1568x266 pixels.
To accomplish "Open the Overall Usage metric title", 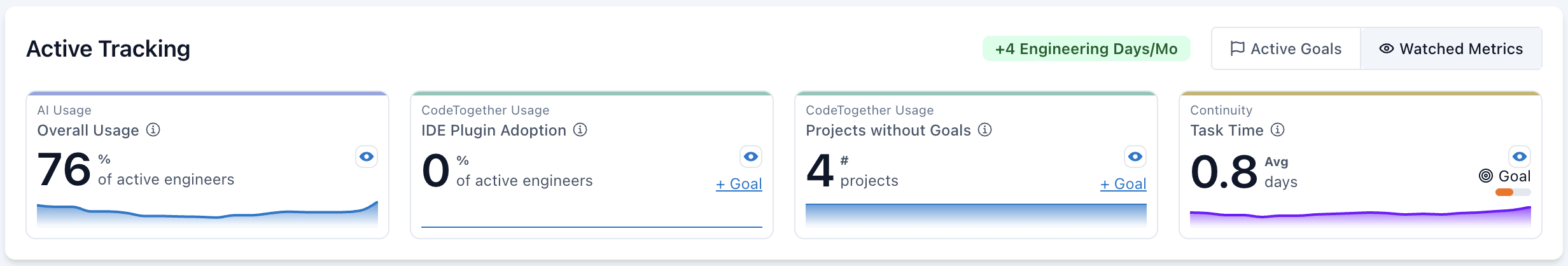I will tap(88, 130).
